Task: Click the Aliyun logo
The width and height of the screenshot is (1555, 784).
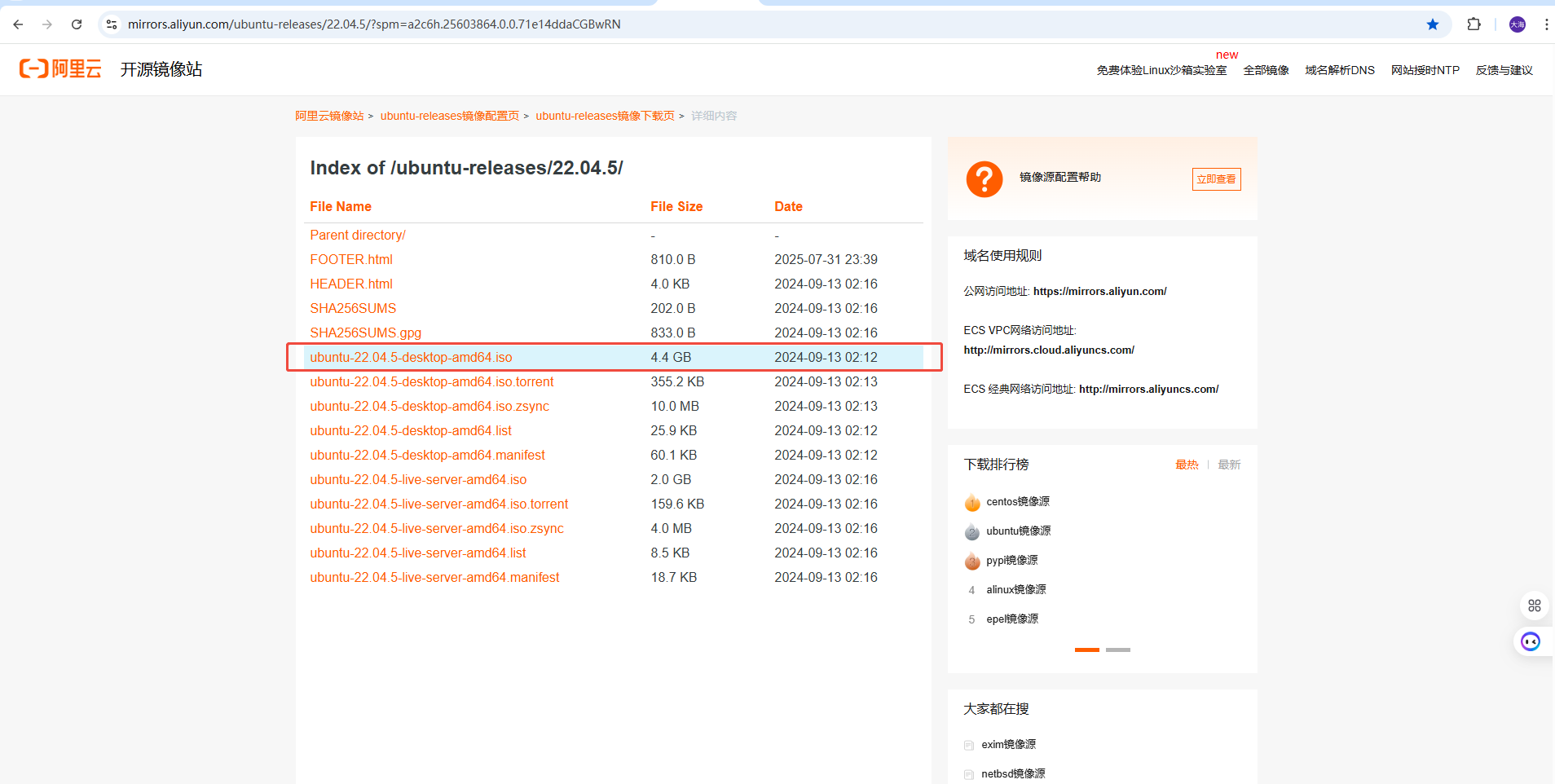Action: (60, 69)
